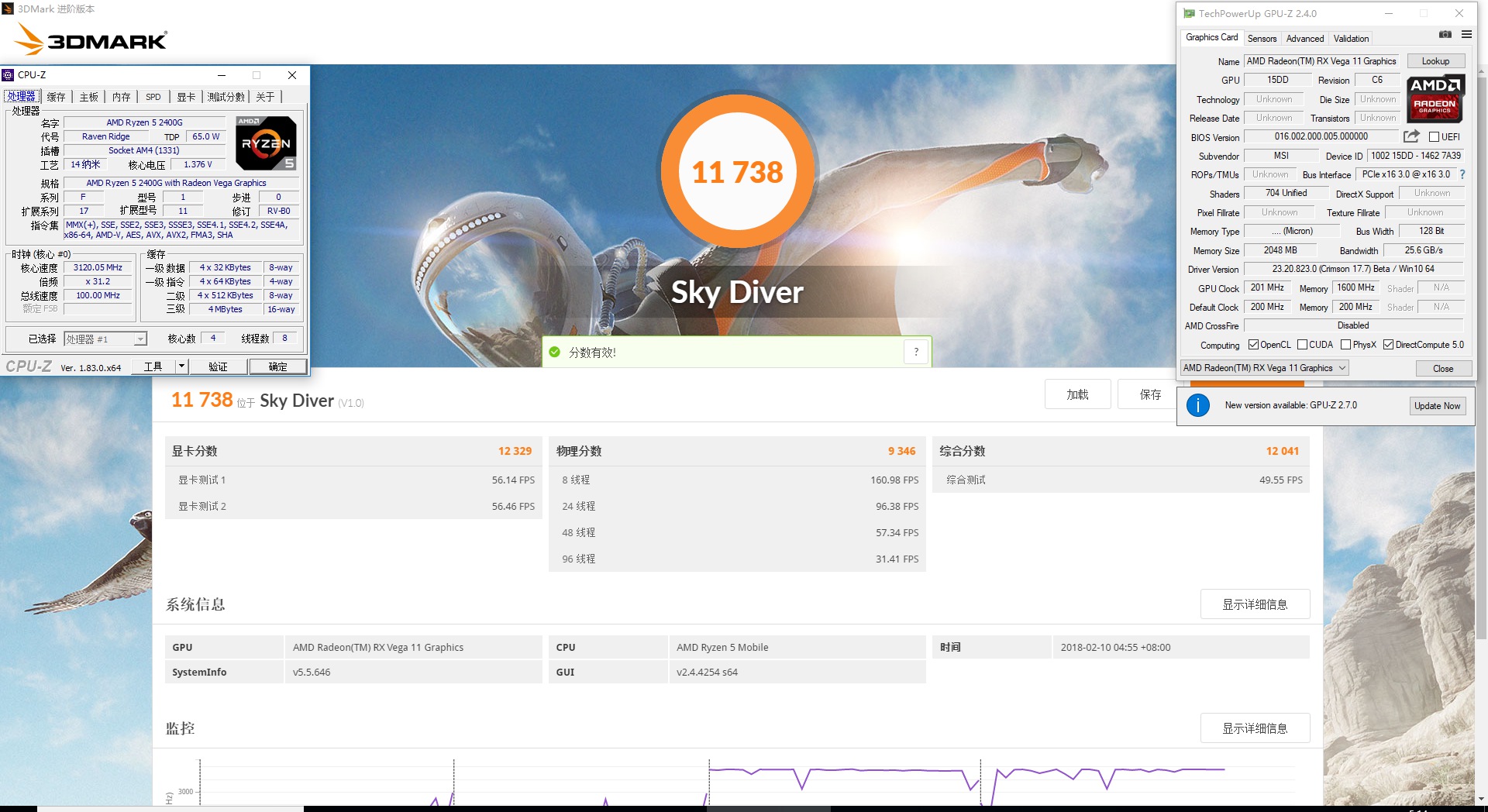Click the GPU-Z screenshot camera icon

(1445, 35)
